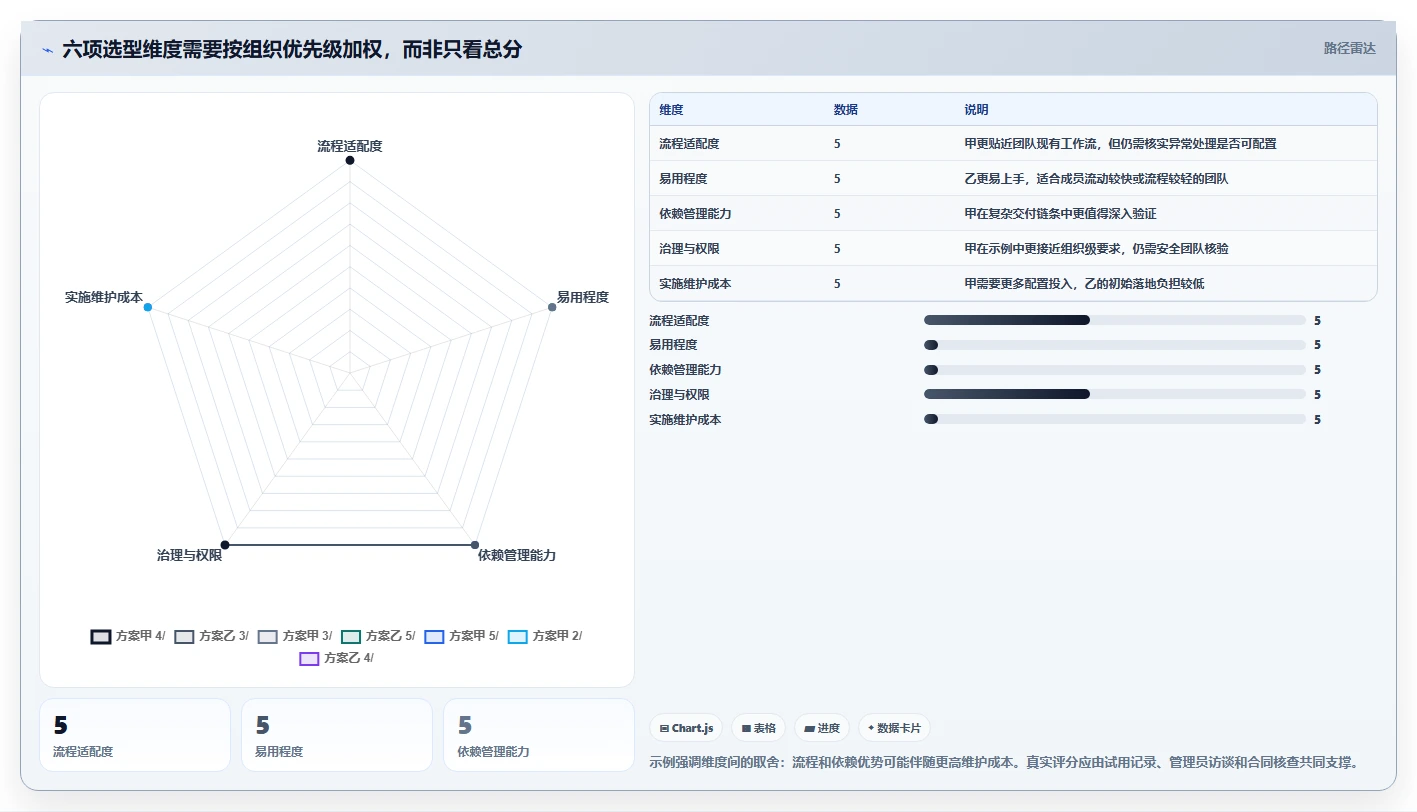The width and height of the screenshot is (1417, 812).
Task: Click the blue radar point at 实施维护成本
Action: click(x=148, y=307)
